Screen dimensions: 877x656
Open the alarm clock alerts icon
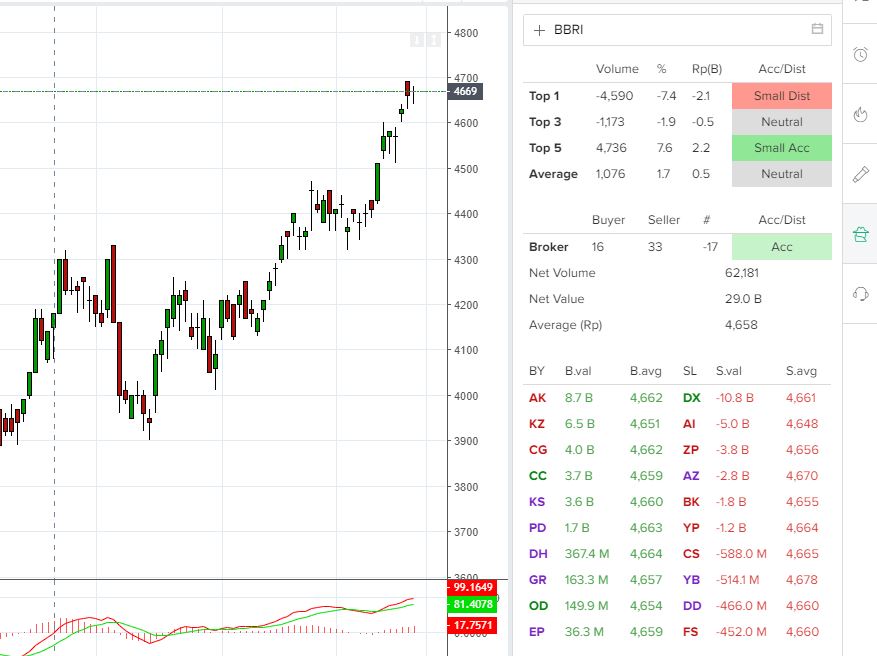860,54
